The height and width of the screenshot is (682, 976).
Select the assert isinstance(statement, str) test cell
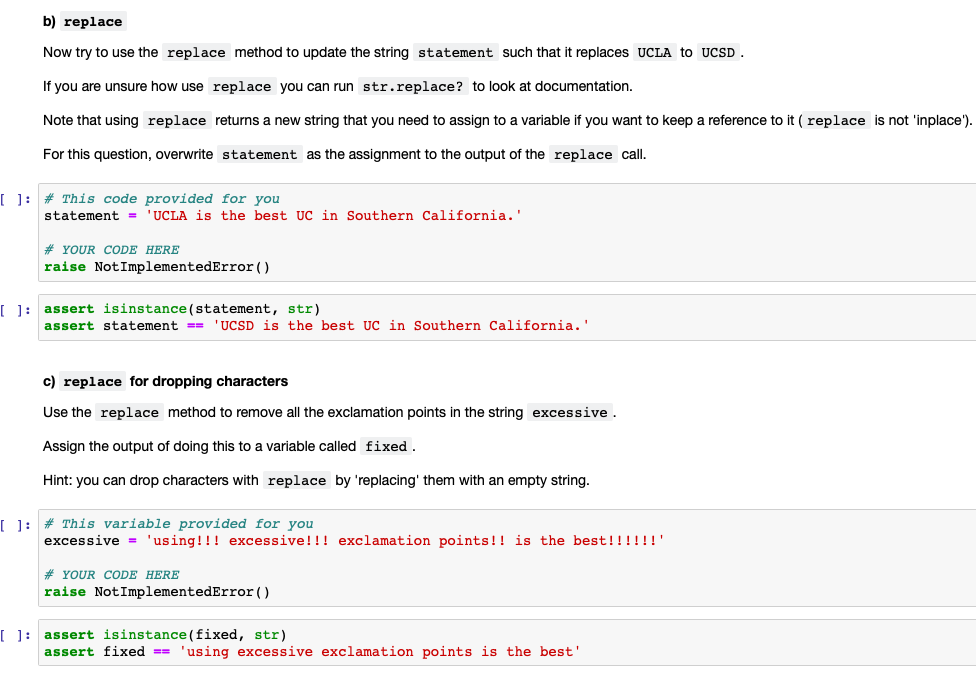point(500,317)
